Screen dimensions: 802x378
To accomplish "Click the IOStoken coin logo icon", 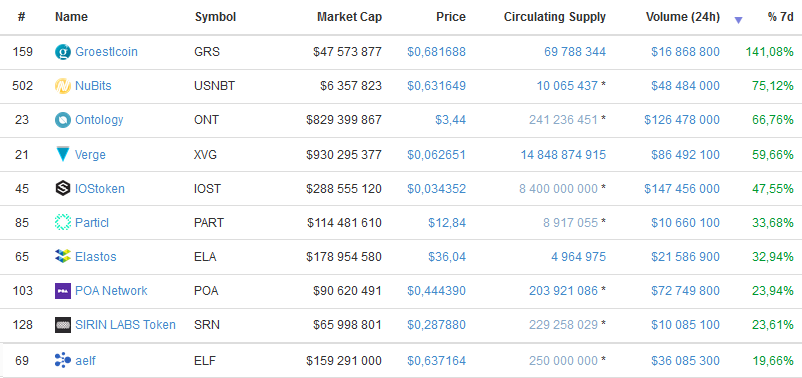I will (x=62, y=189).
